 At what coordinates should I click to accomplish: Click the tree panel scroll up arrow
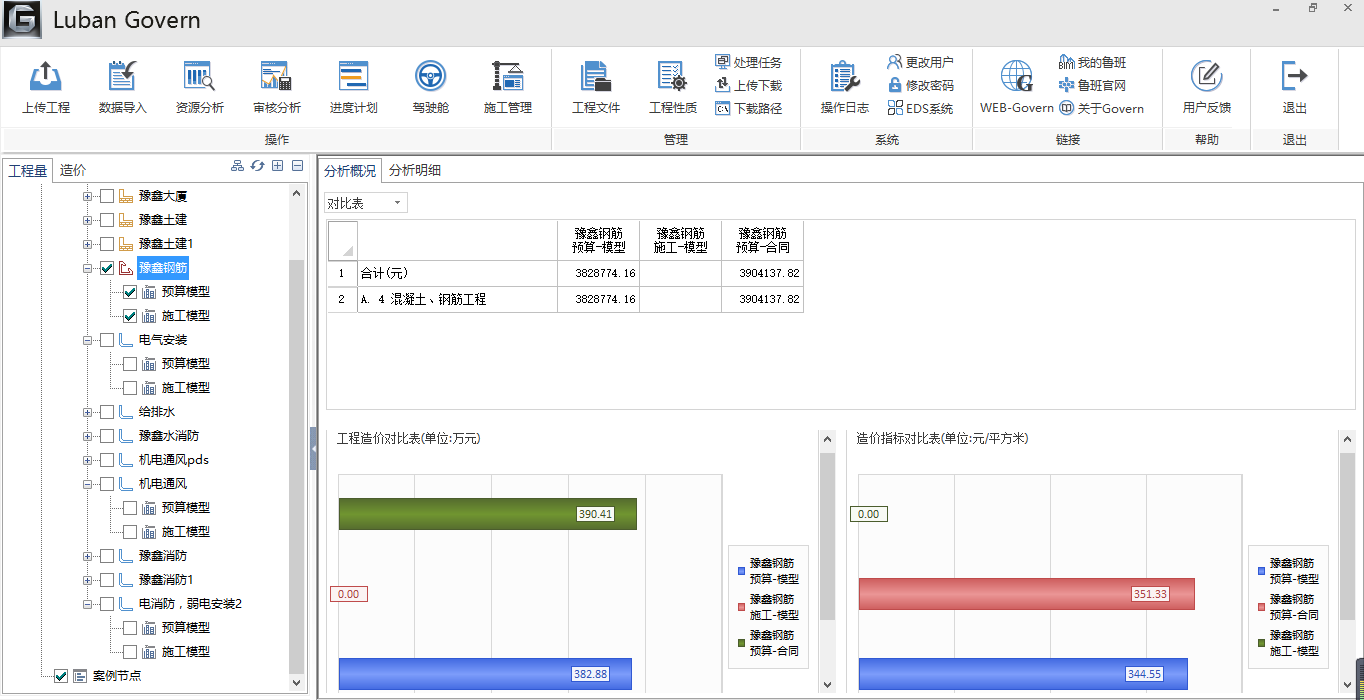[296, 192]
